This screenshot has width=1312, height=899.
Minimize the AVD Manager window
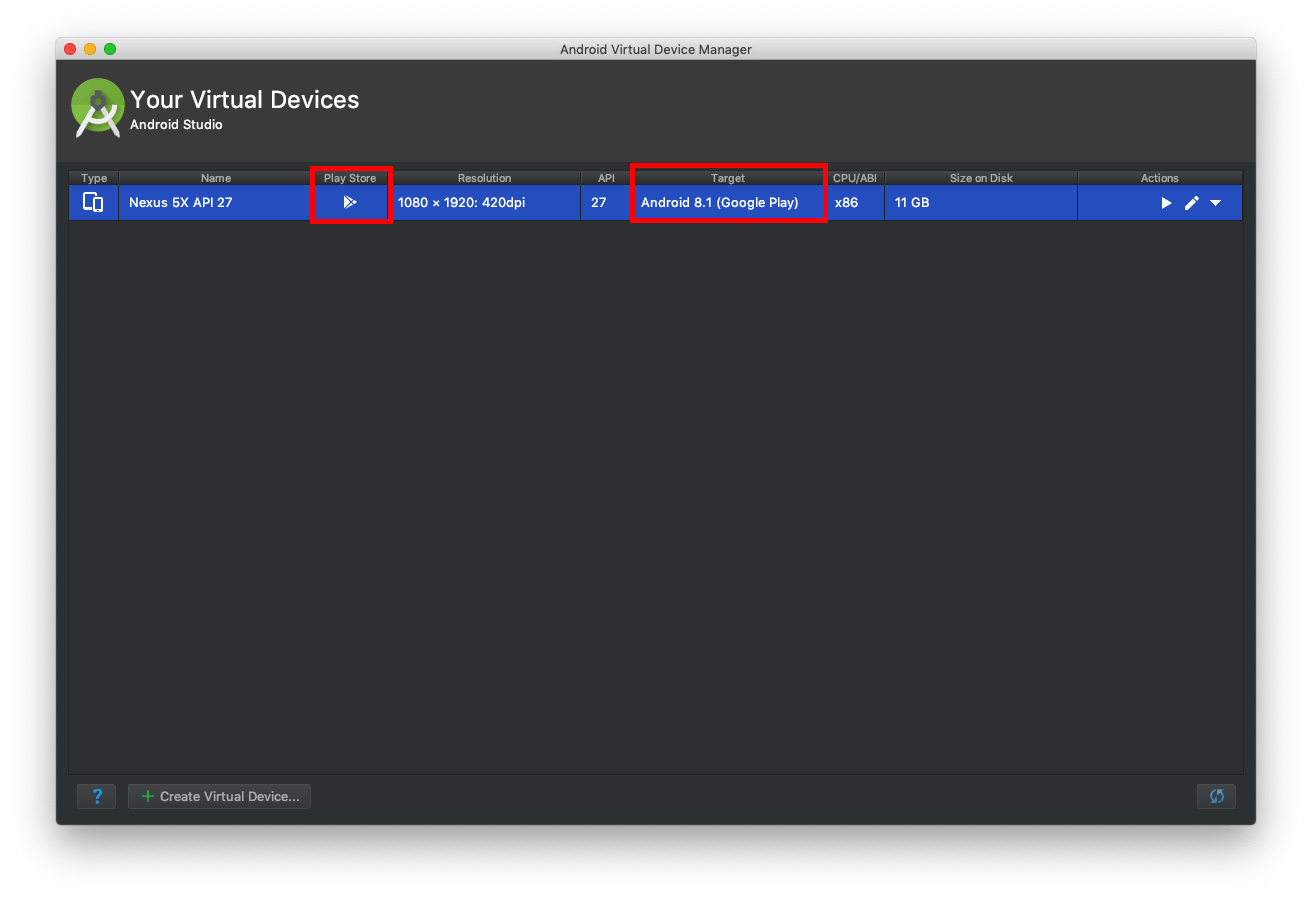(90, 49)
